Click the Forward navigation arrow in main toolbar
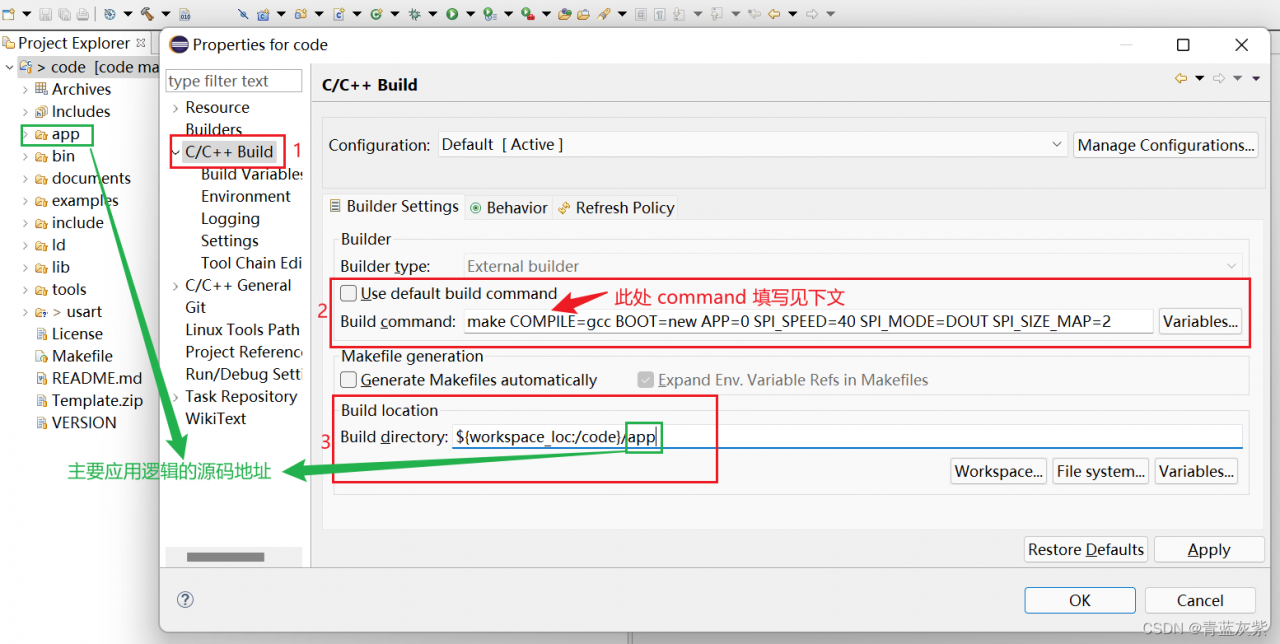Screen dimensions: 1280x644 (x=811, y=14)
